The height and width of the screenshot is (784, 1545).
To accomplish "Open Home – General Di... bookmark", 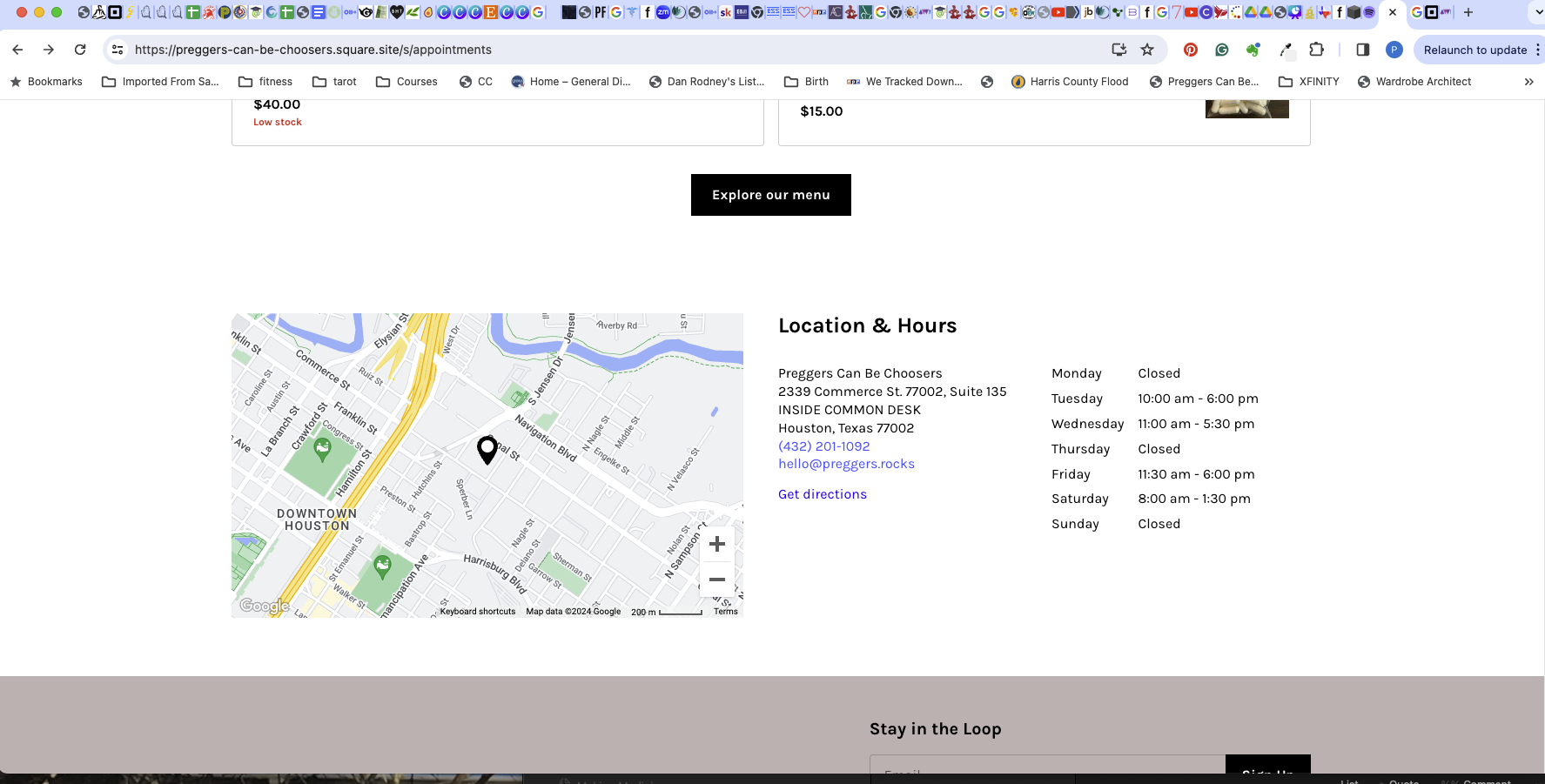I will click(x=571, y=82).
